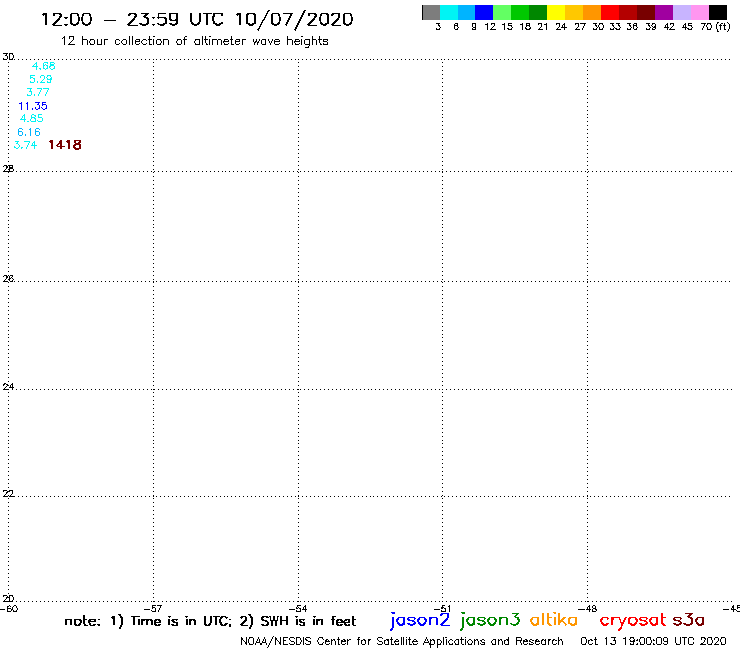Viewport: 740px width, 650px height.
Task: Select the black swatch ending the legend
Action: pos(717,12)
